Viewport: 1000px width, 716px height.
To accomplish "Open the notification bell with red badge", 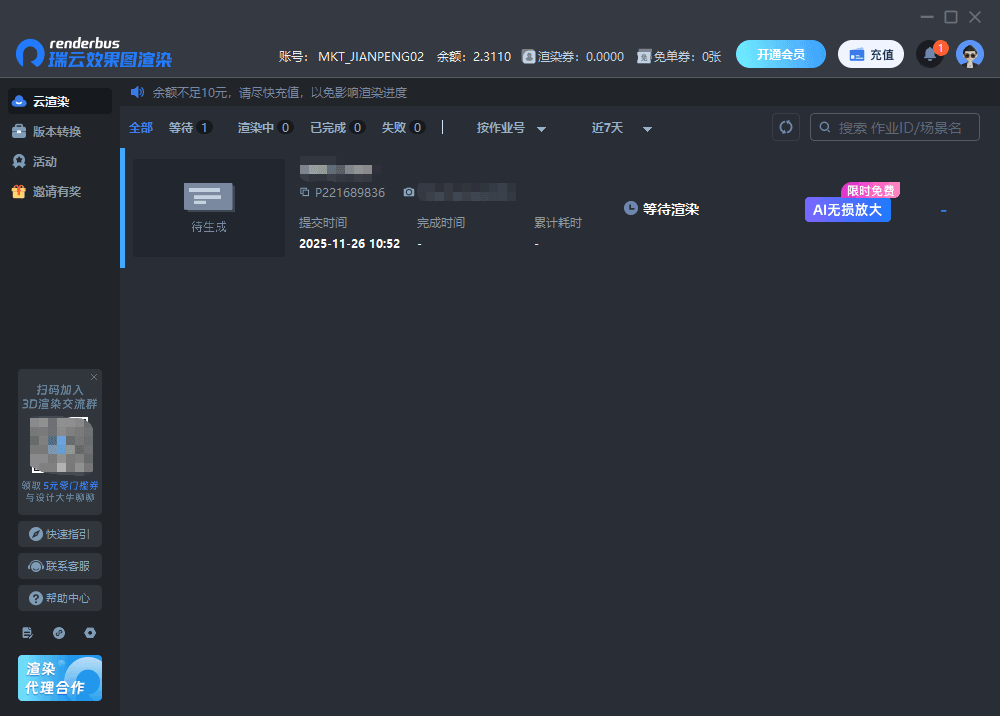I will (x=929, y=54).
